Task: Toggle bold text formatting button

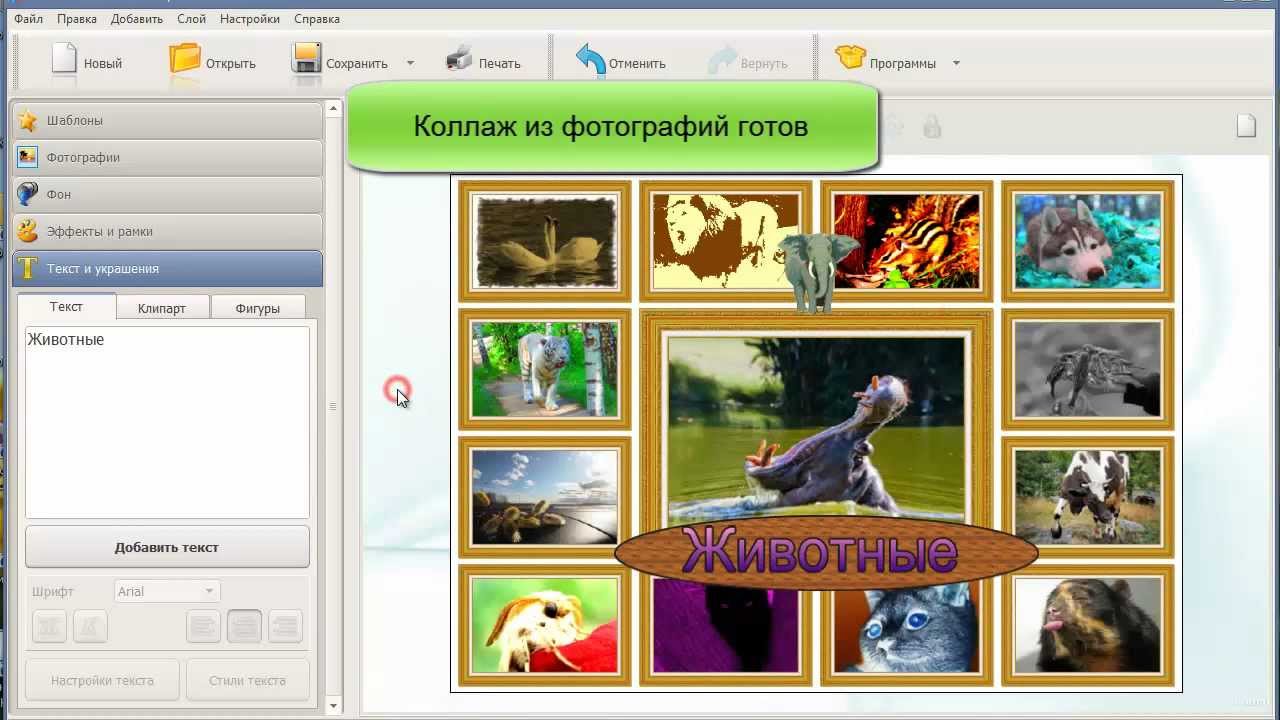Action: point(49,626)
